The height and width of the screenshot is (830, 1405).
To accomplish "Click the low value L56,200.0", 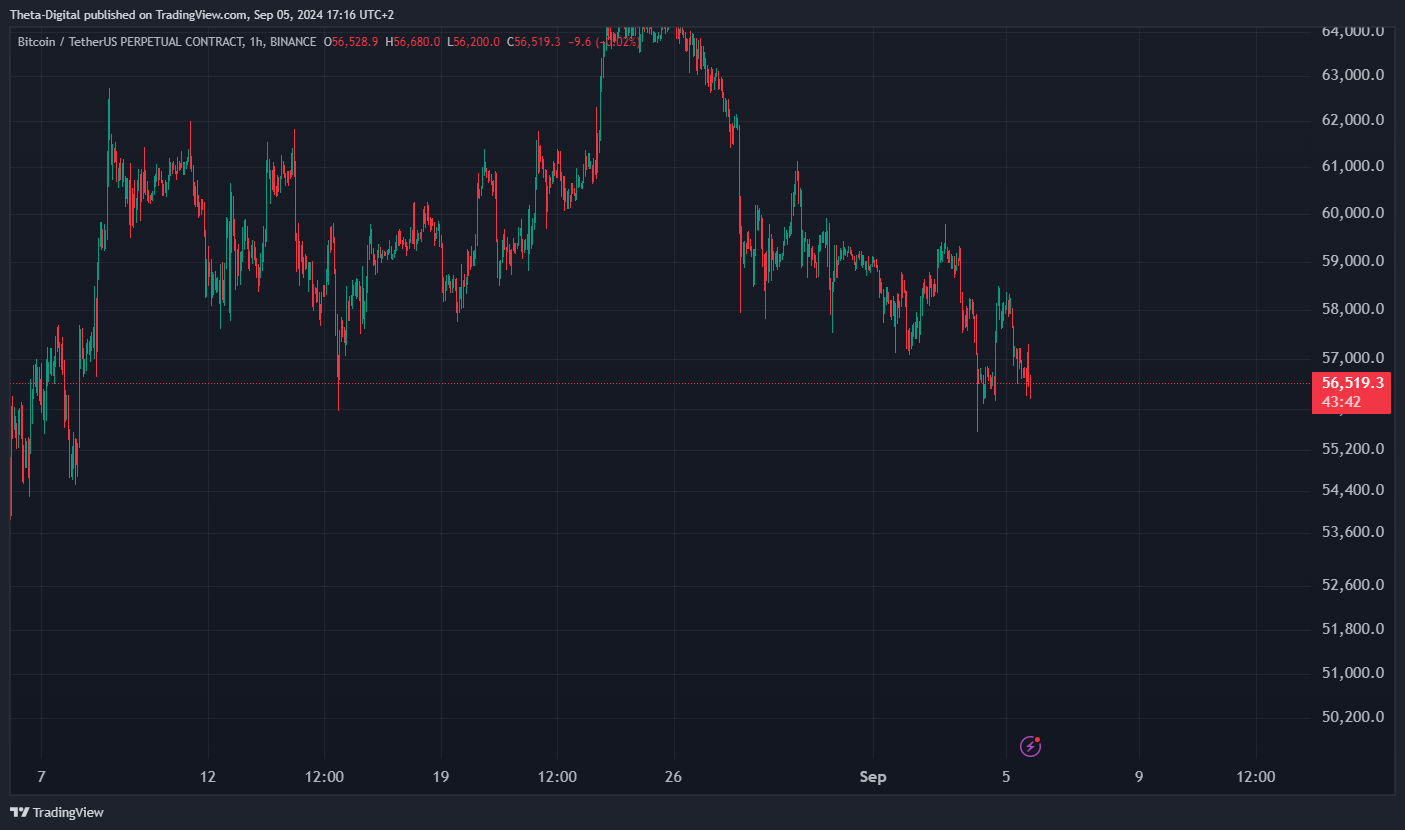I will [473, 42].
